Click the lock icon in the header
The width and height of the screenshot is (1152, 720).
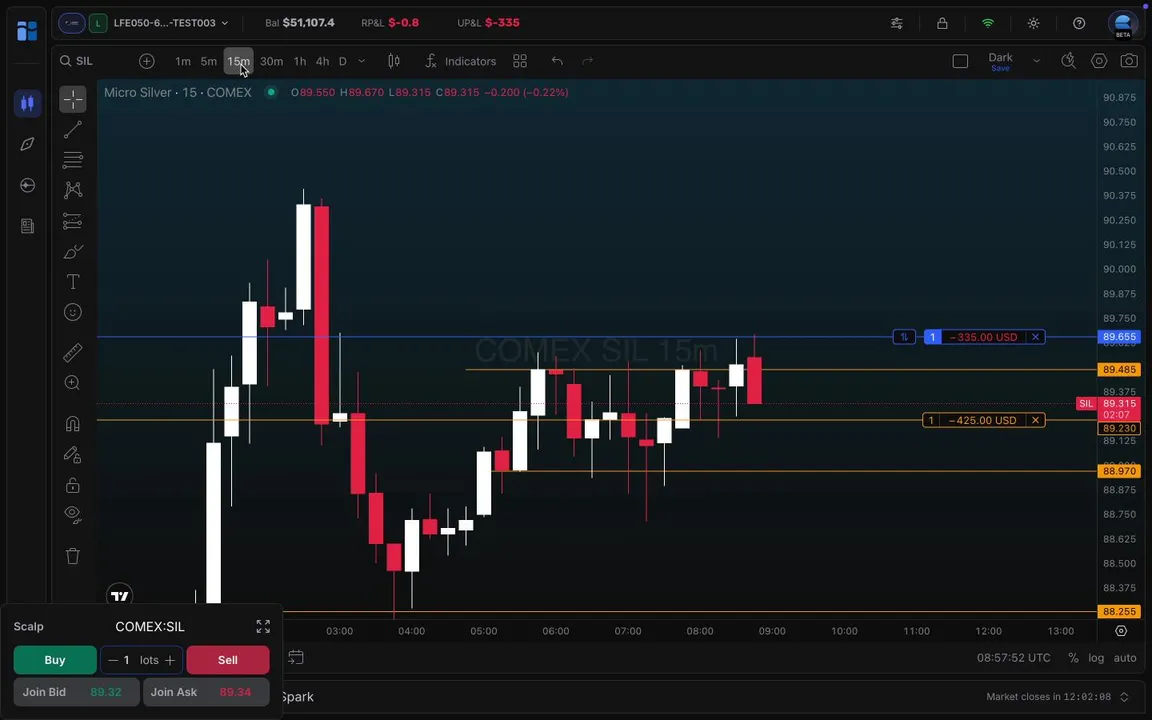pos(943,23)
